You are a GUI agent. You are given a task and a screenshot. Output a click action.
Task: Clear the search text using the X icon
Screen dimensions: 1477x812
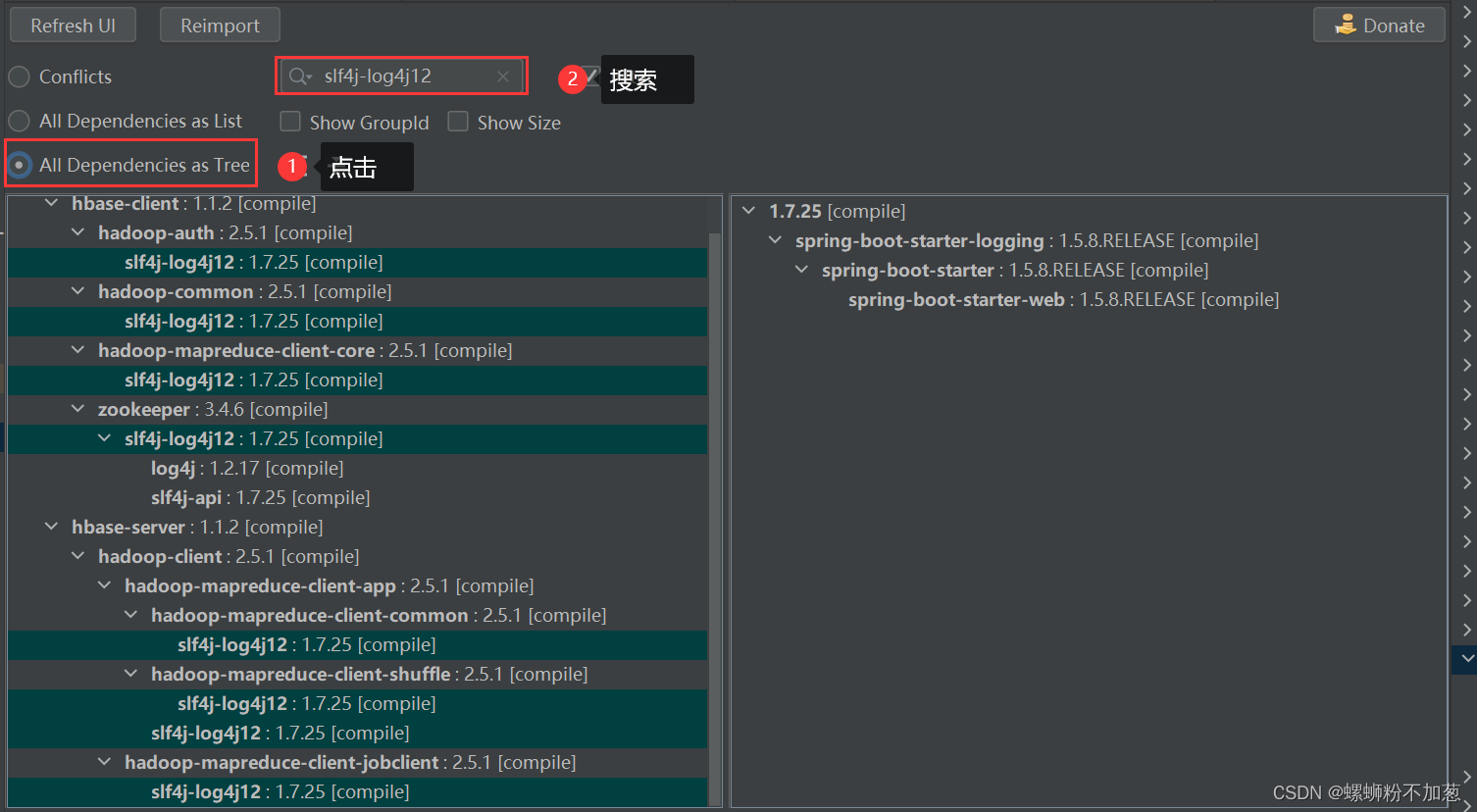click(x=503, y=76)
